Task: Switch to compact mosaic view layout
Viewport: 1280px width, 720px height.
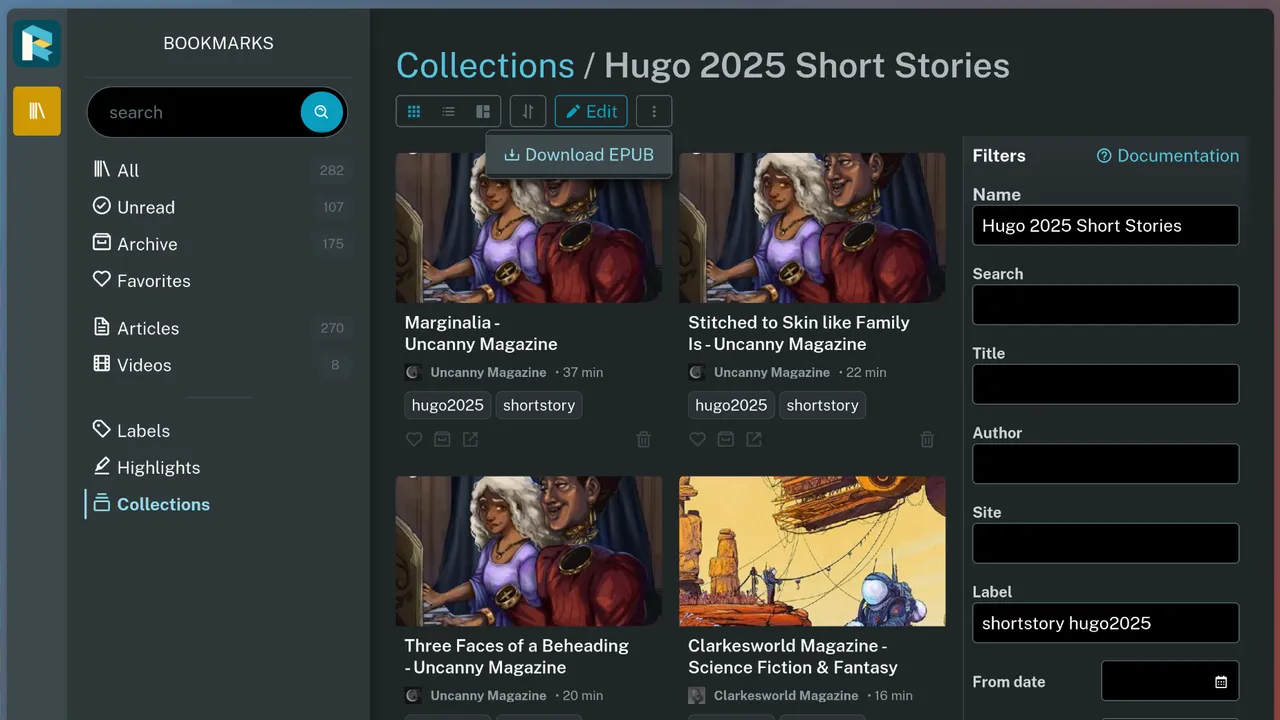Action: tap(483, 111)
